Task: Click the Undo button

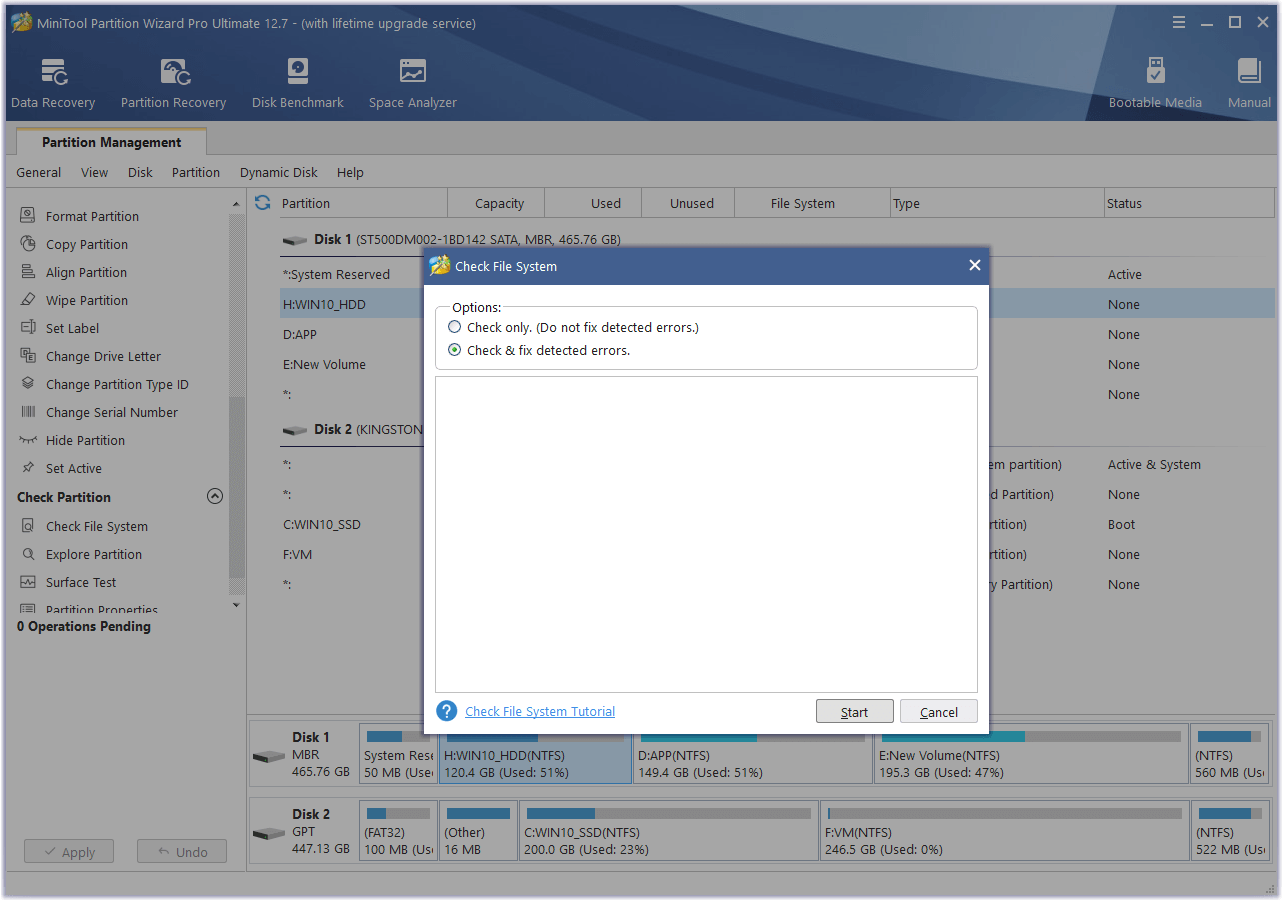Action: [x=182, y=852]
